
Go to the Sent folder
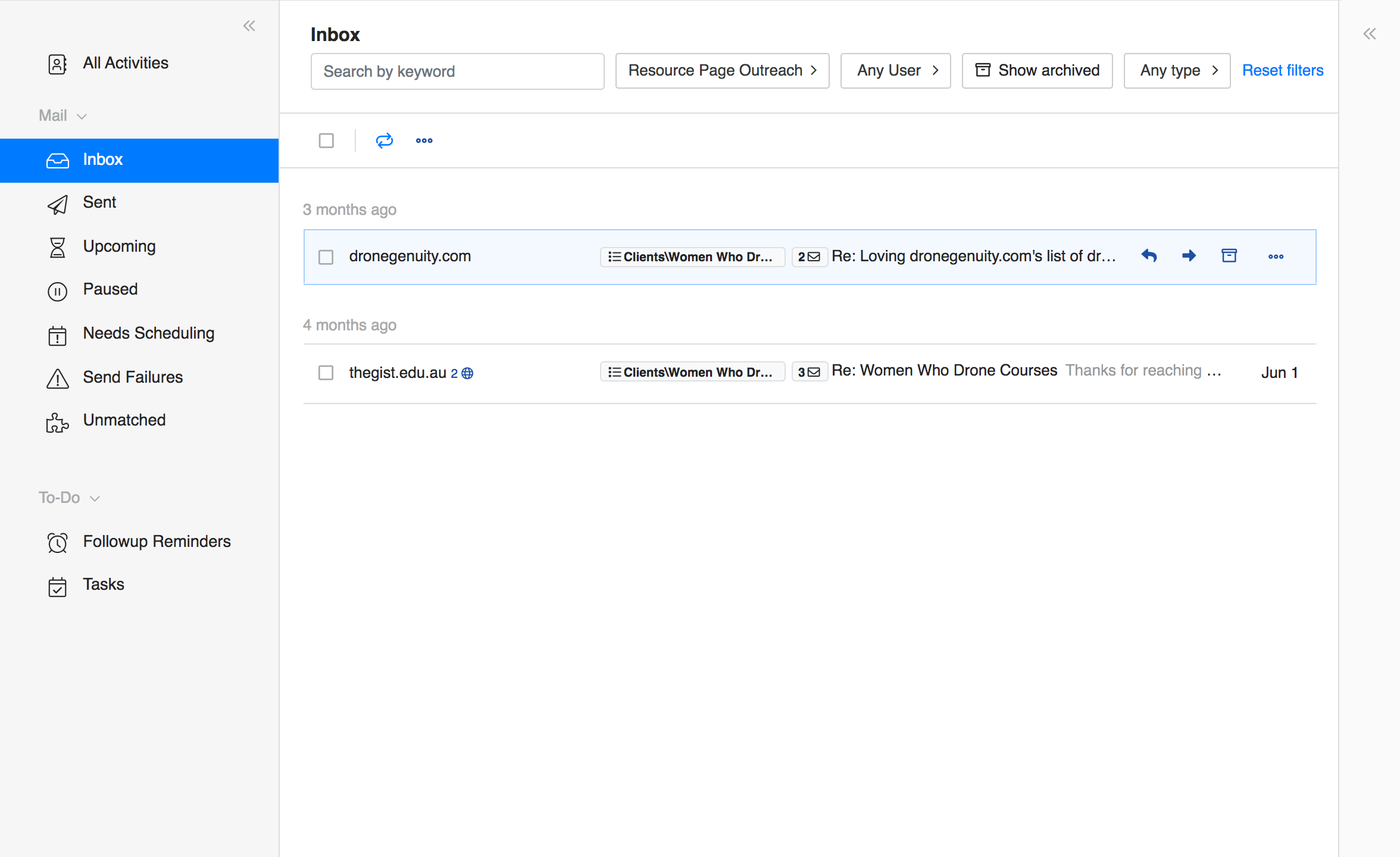tap(99, 202)
